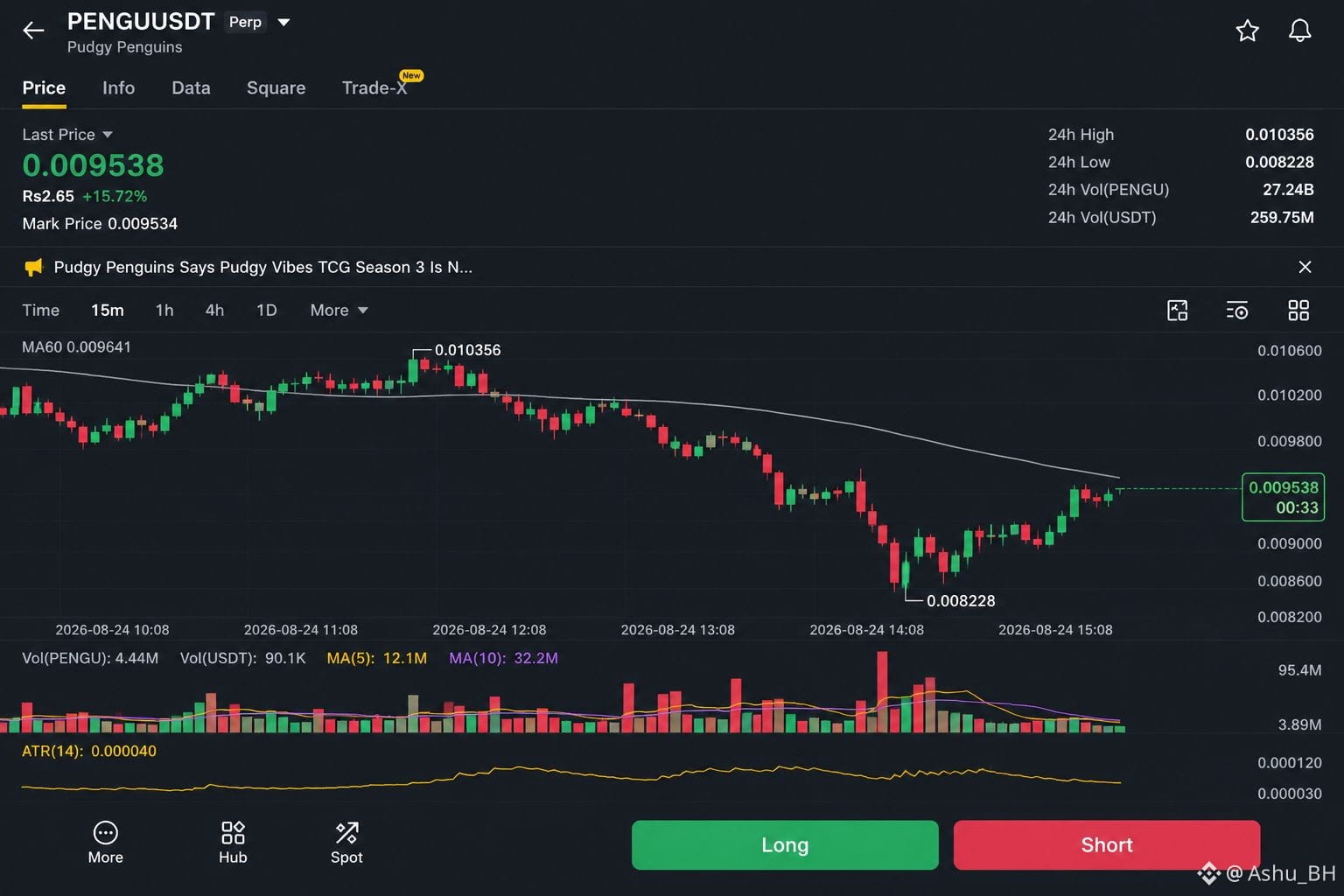Click the 24h Vol(PENGU) value 27.24B
The height and width of the screenshot is (896, 1344).
1288,190
